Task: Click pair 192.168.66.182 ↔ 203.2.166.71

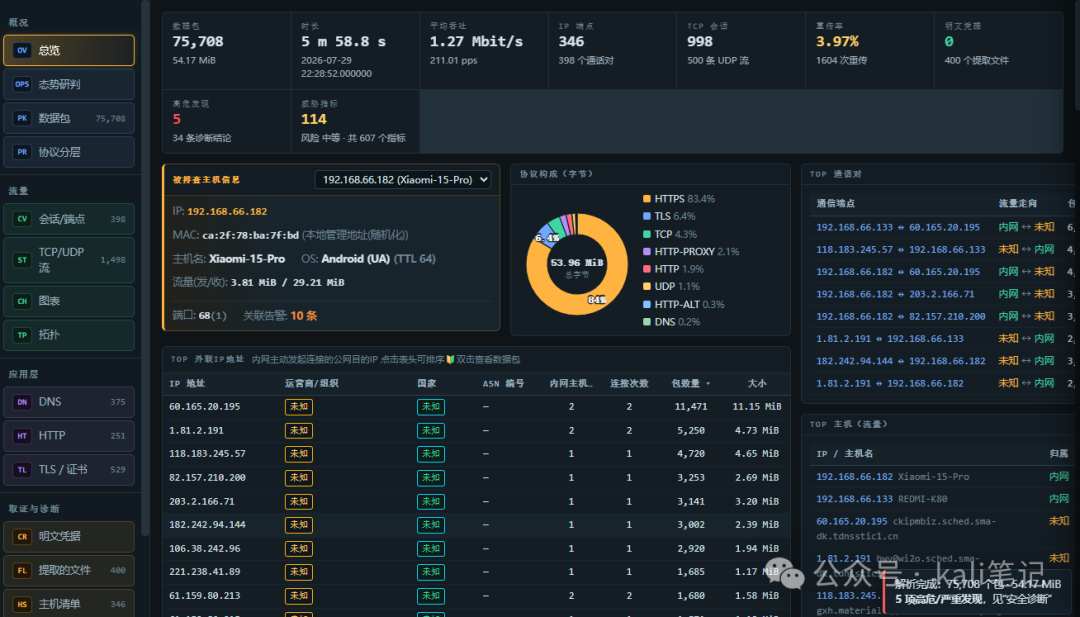Action: [x=895, y=294]
